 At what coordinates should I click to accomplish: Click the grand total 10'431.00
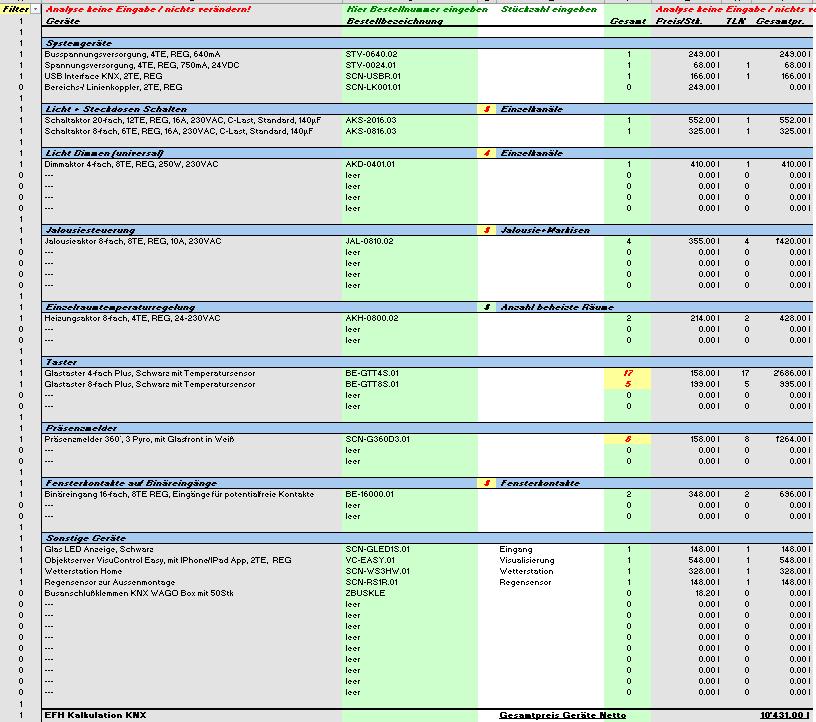coord(784,715)
